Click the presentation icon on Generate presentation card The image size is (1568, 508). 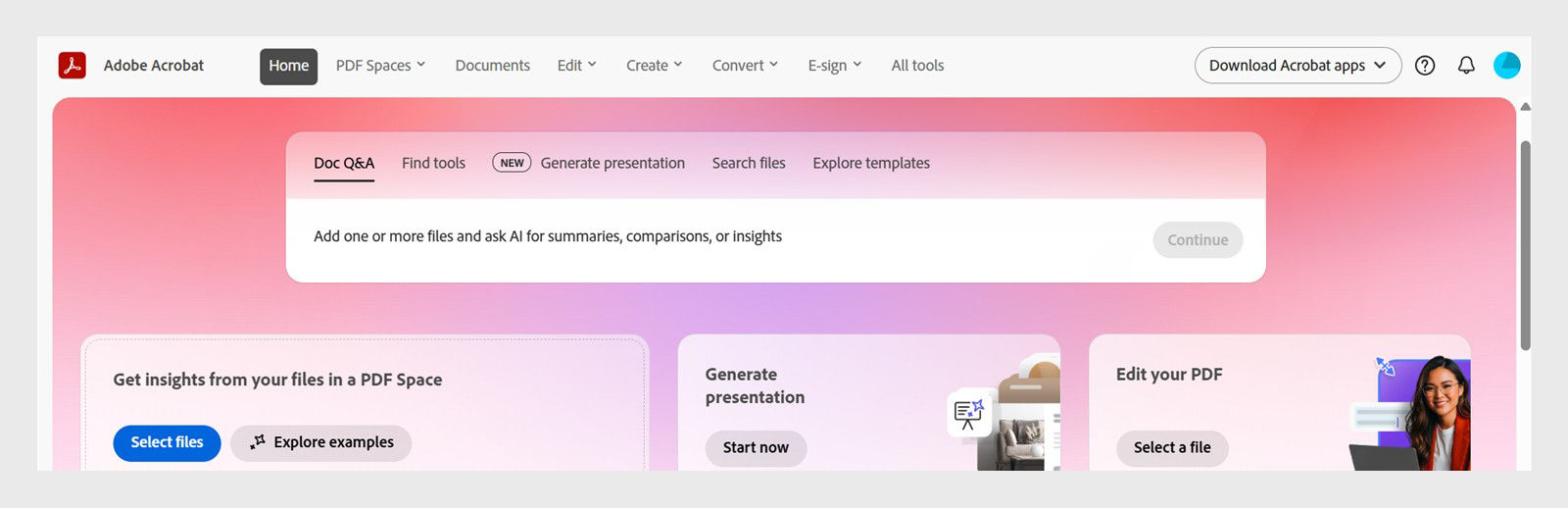[969, 414]
